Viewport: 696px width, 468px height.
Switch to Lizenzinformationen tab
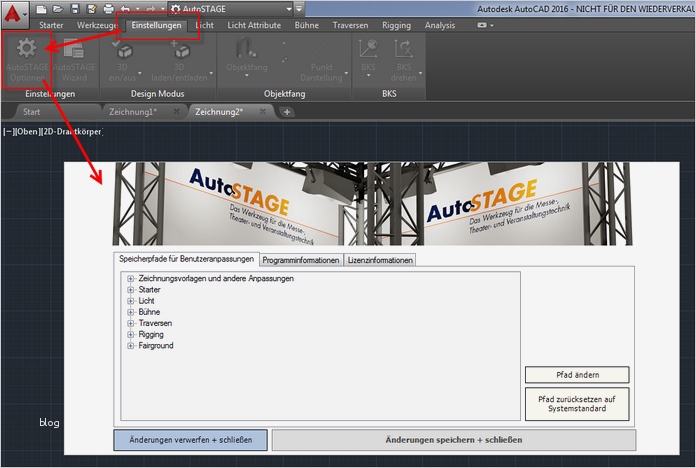click(x=380, y=260)
